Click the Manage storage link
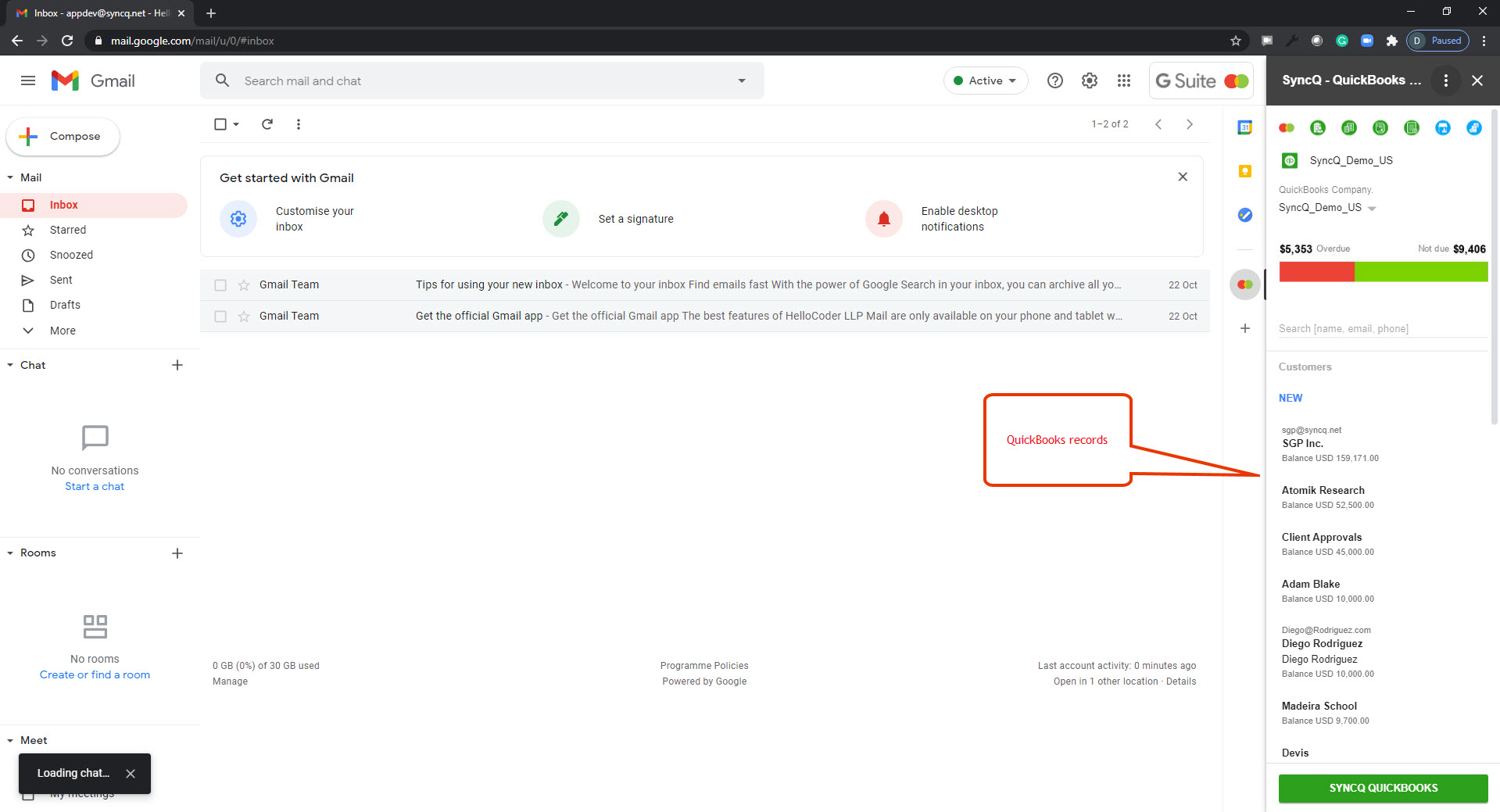The image size is (1500, 812). tap(230, 681)
